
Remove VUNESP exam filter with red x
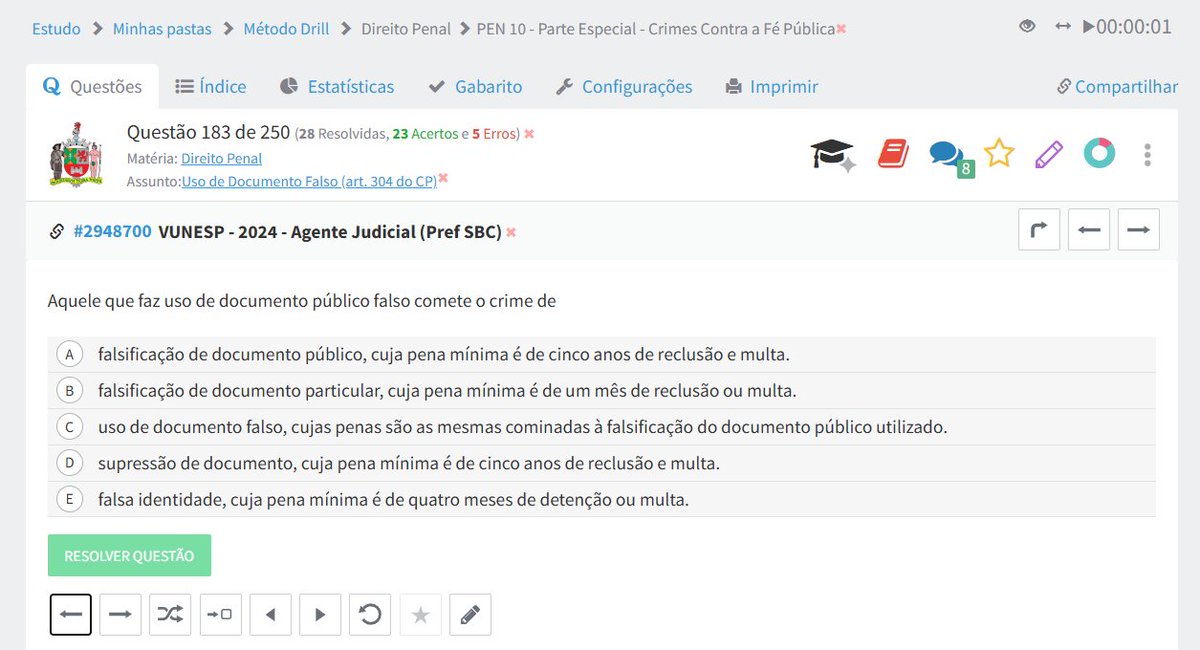(511, 233)
